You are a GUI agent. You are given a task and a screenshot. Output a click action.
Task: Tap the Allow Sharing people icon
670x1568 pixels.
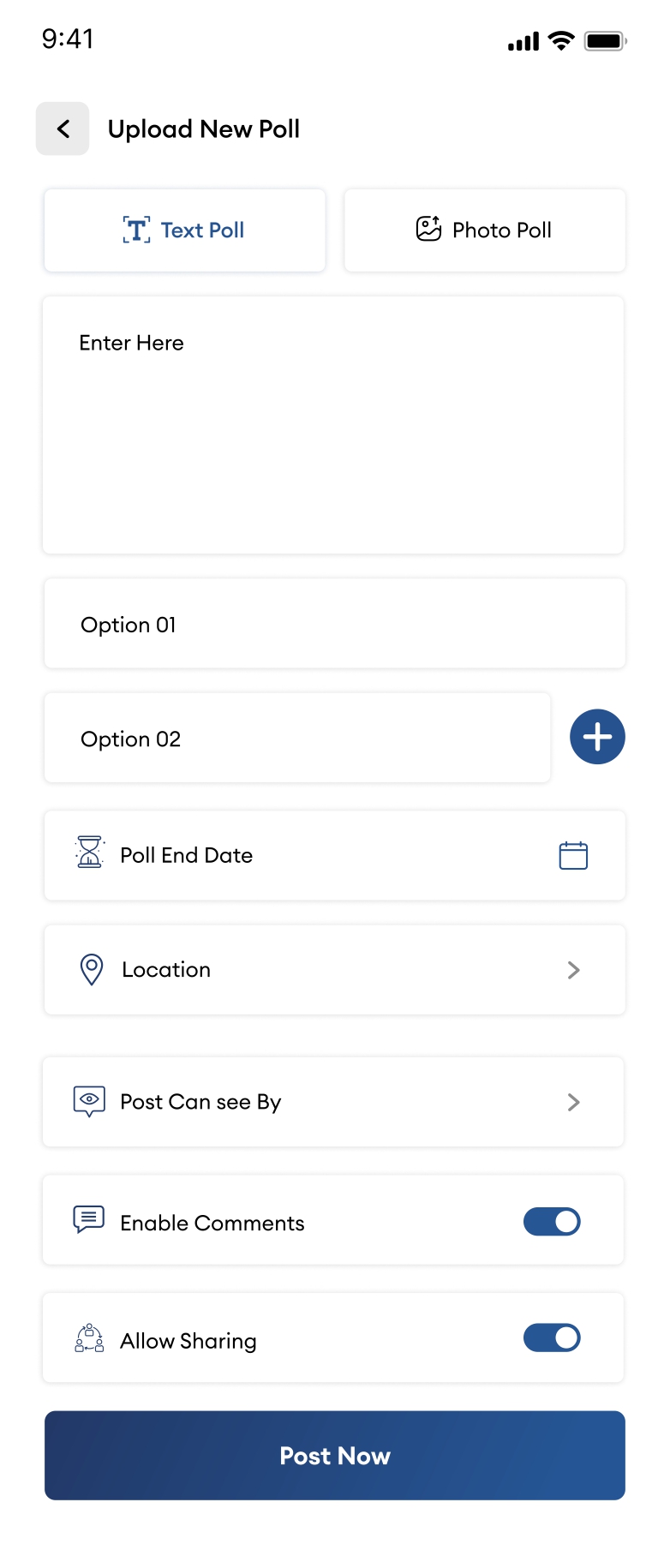point(89,1338)
